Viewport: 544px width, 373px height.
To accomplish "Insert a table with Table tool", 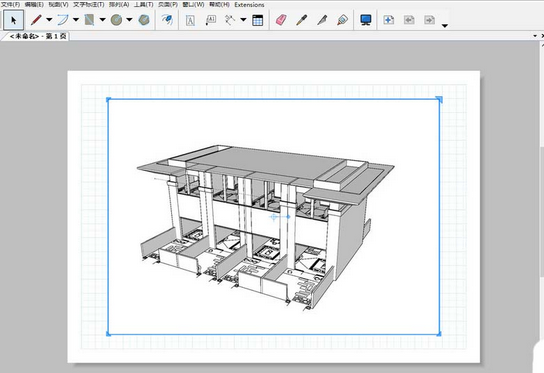I will 257,20.
